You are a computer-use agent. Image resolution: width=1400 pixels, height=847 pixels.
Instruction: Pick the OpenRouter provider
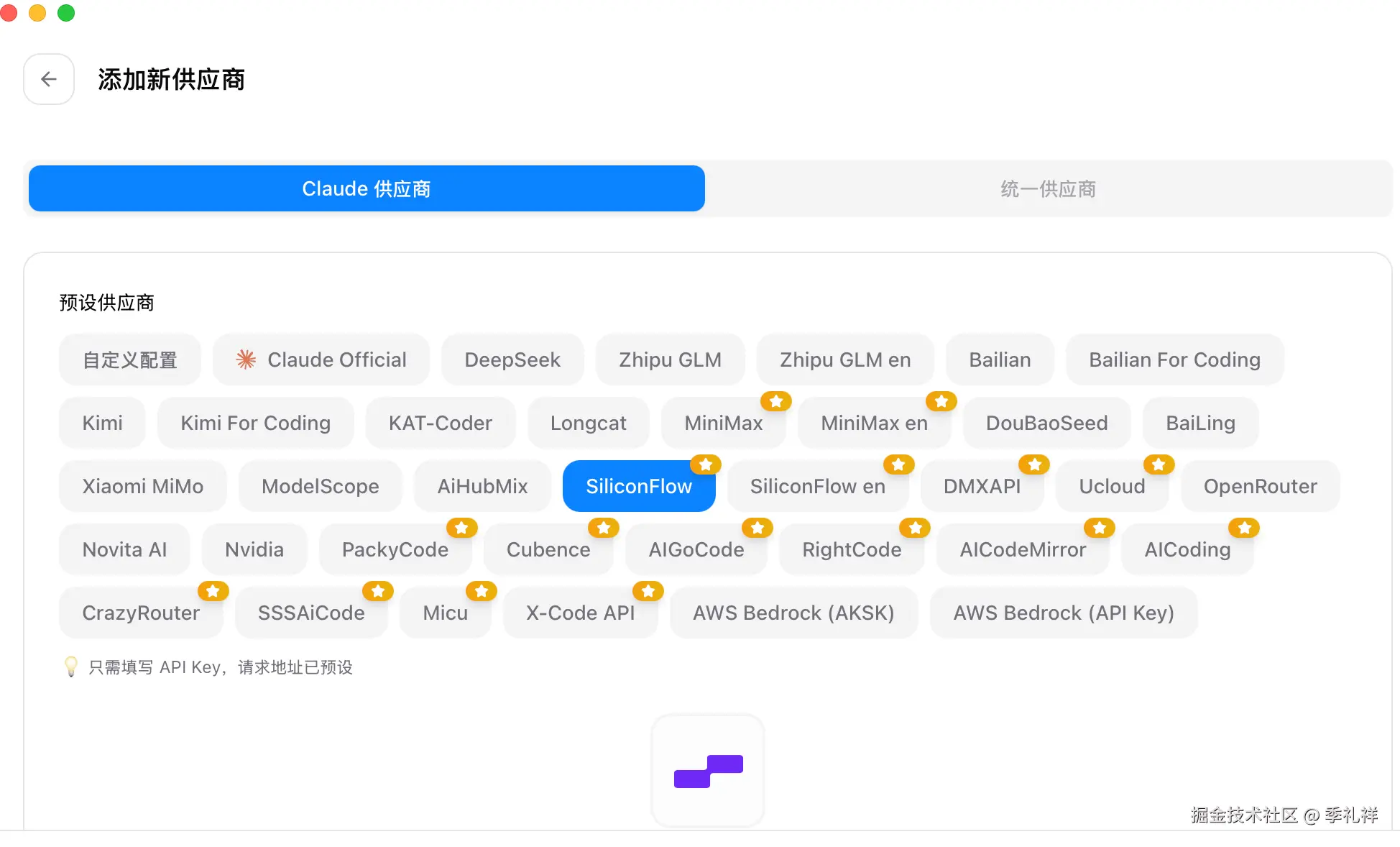pyautogui.click(x=1260, y=486)
